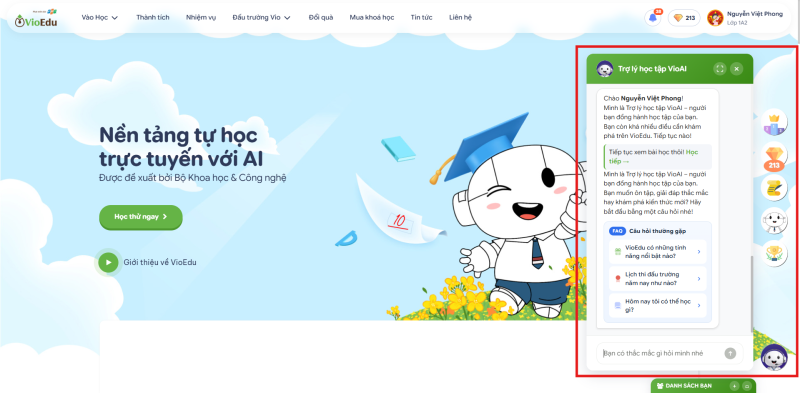Click the headline Nền tảng tự học trực tuyến
This screenshot has width=800, height=393.
point(181,147)
